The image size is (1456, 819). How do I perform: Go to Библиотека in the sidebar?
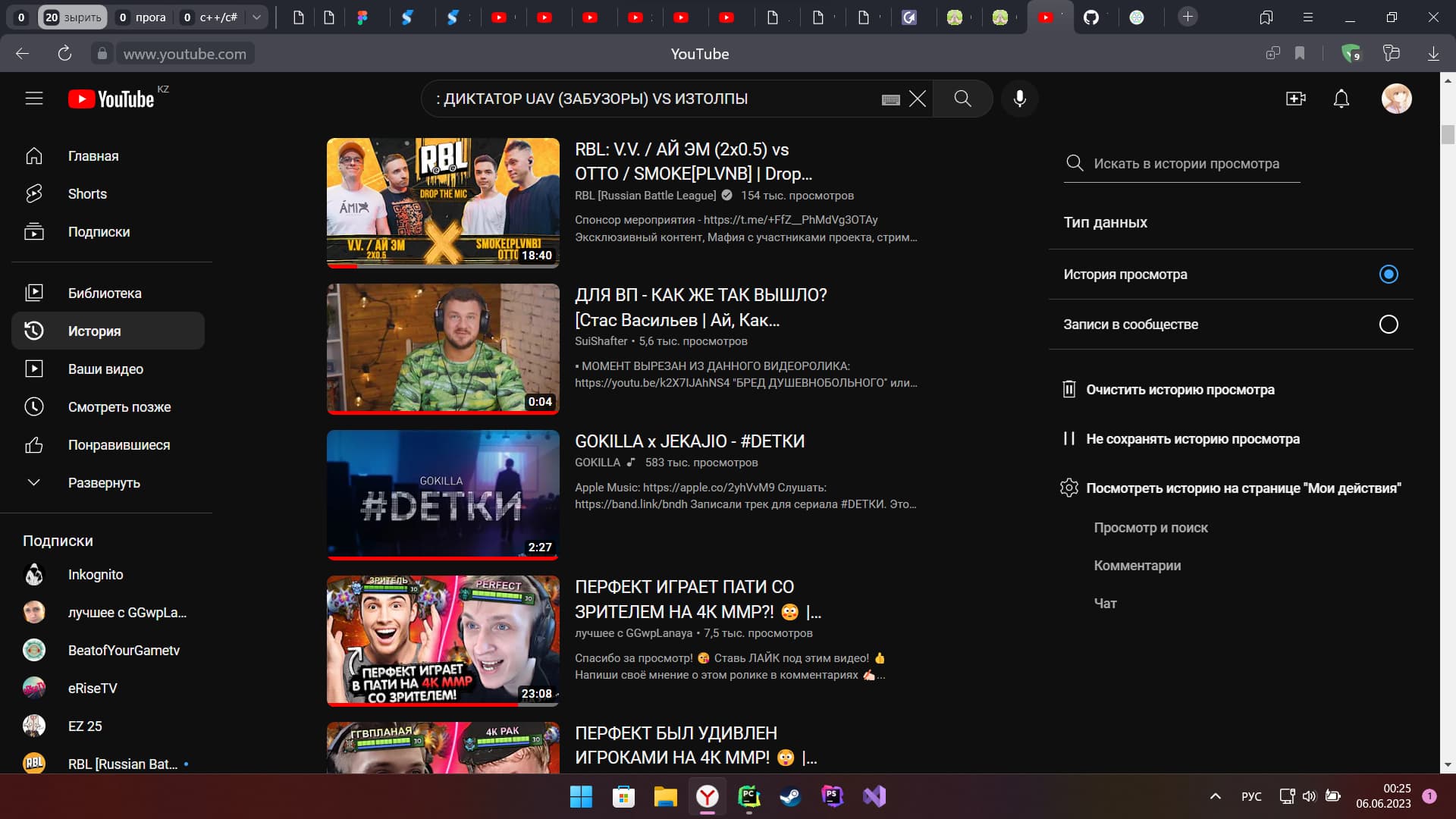point(105,293)
